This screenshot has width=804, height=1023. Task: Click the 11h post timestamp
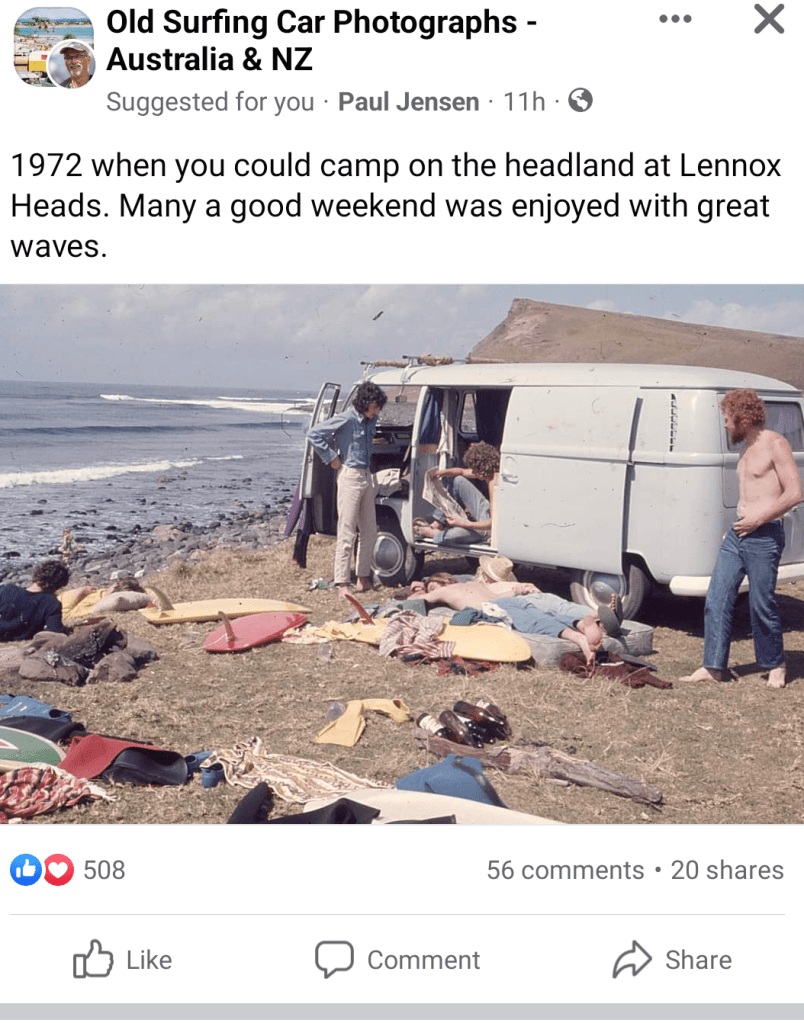[524, 102]
